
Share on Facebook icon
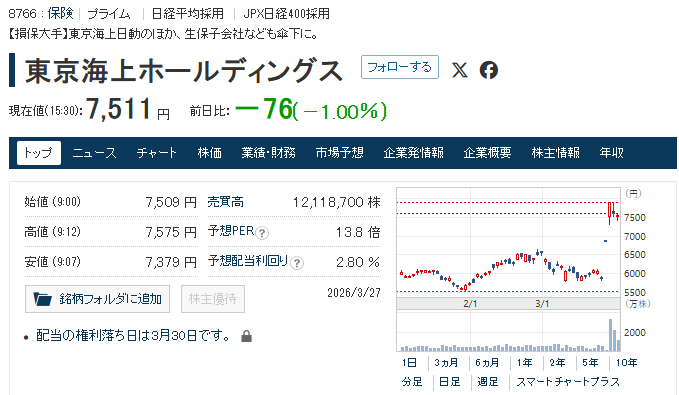[x=489, y=70]
